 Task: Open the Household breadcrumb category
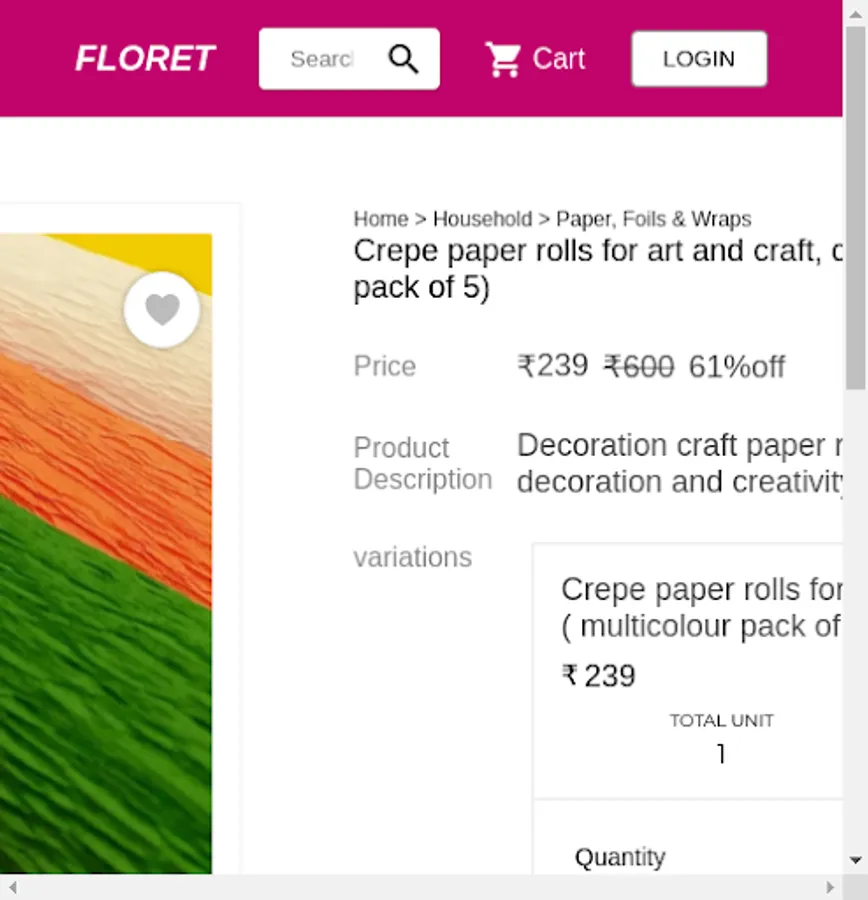point(482,219)
